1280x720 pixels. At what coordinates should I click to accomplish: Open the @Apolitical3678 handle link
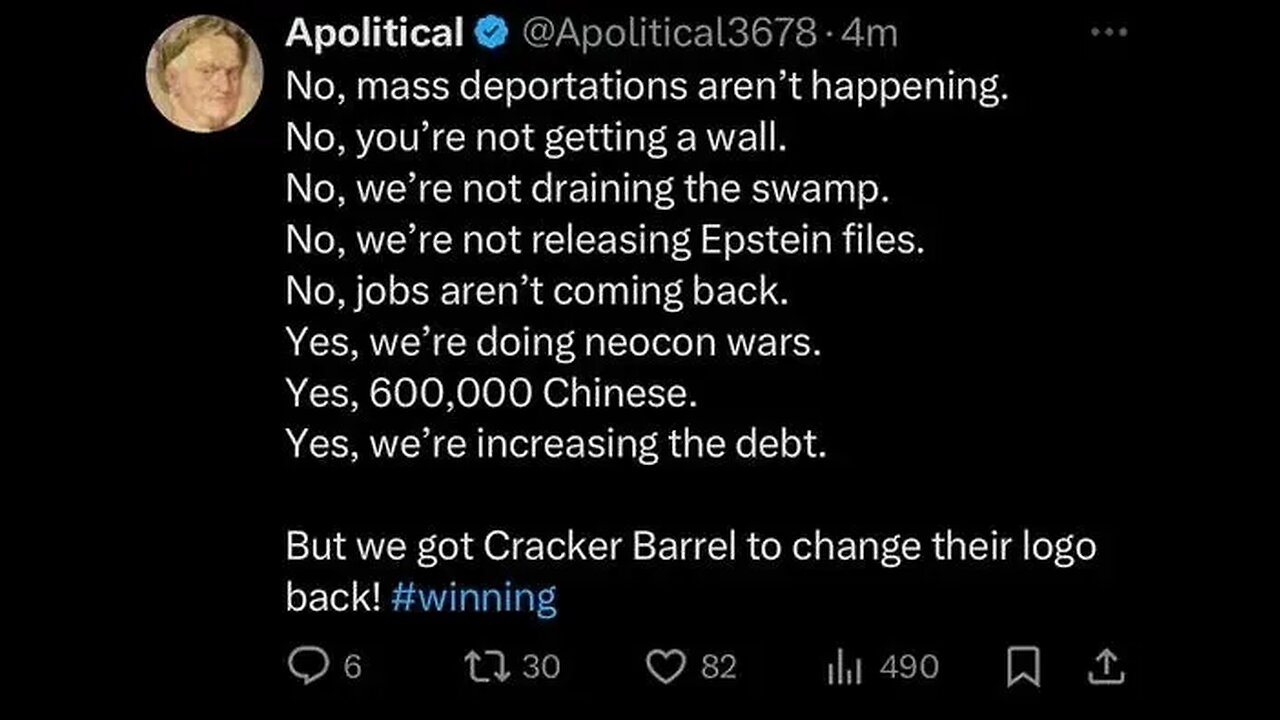[668, 34]
